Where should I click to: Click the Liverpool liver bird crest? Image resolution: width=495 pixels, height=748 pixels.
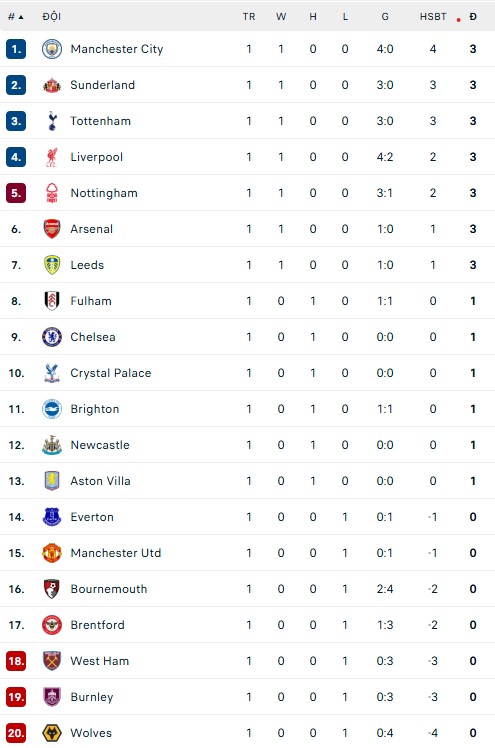point(52,157)
